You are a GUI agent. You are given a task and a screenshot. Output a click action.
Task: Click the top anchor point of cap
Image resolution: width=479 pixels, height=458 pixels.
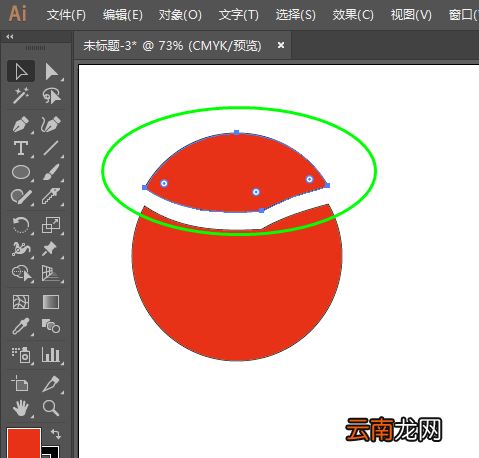[237, 132]
